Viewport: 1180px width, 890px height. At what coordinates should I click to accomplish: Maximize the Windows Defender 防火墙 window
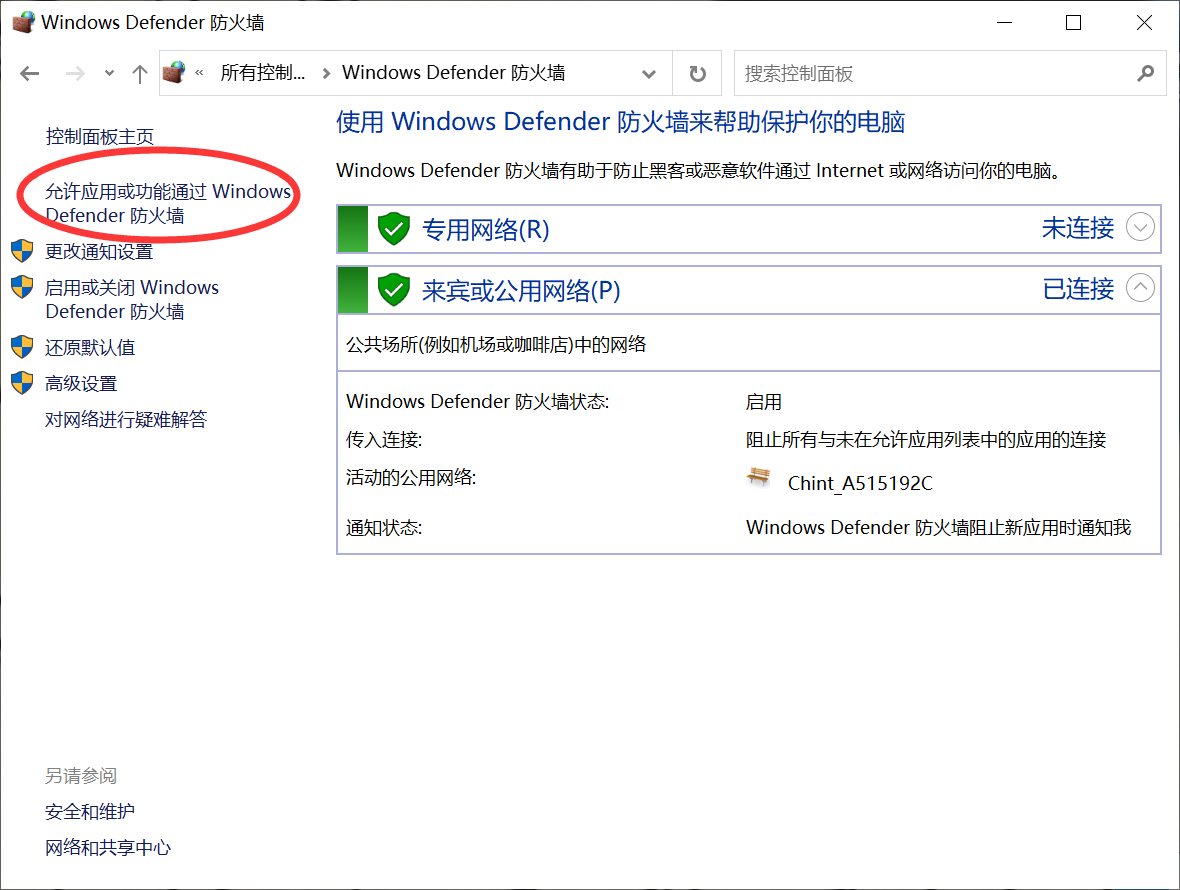click(x=1074, y=23)
